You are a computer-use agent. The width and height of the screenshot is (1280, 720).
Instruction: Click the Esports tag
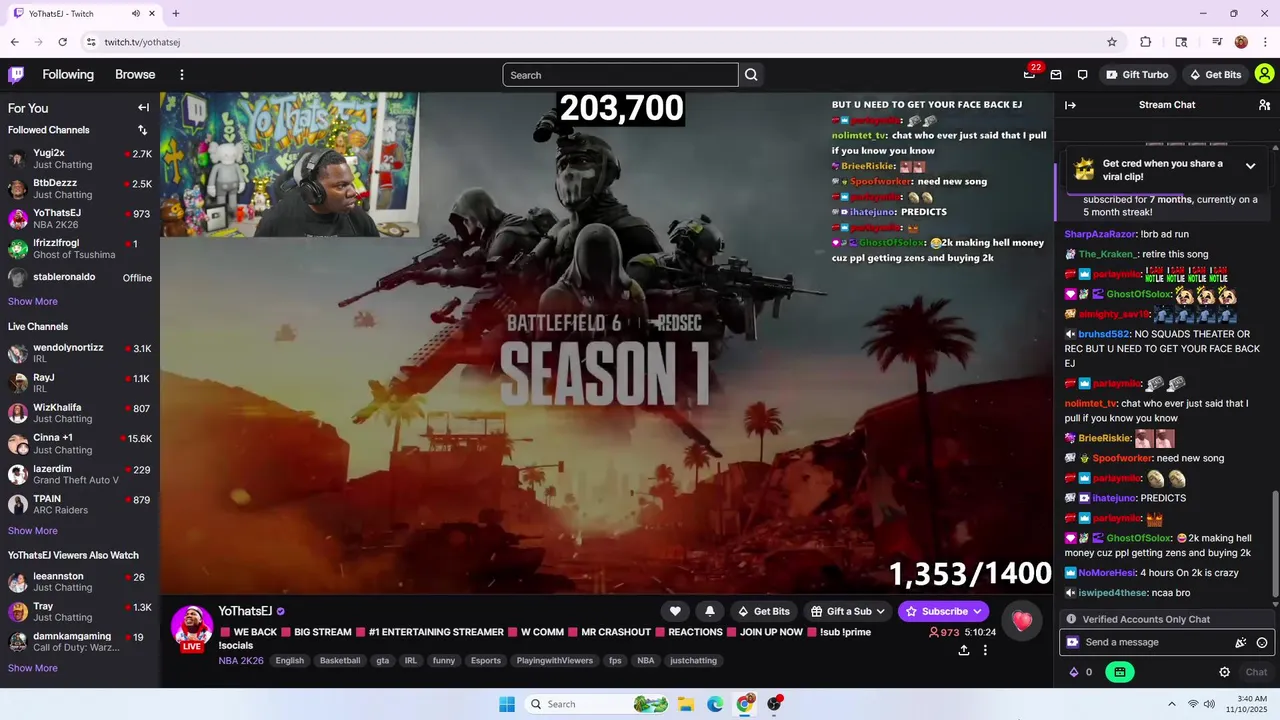[486, 660]
